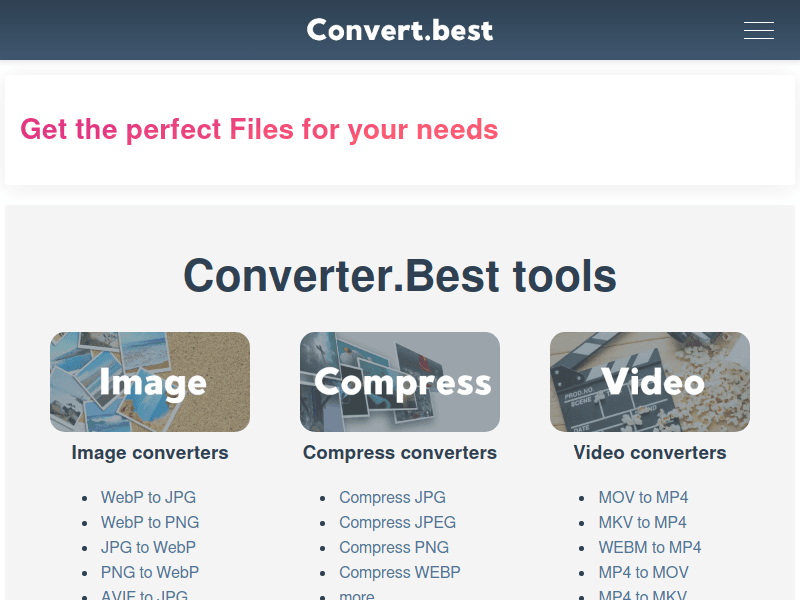Open the WebP to JPG converter
This screenshot has width=800, height=600.
[148, 497]
